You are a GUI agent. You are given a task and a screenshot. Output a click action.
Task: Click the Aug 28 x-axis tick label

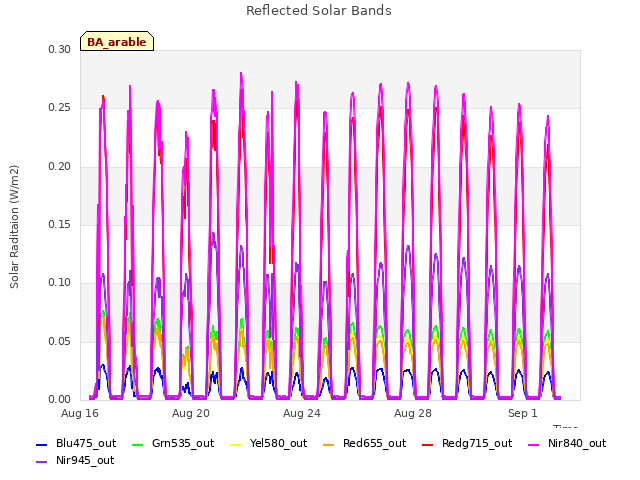pyautogui.click(x=413, y=413)
